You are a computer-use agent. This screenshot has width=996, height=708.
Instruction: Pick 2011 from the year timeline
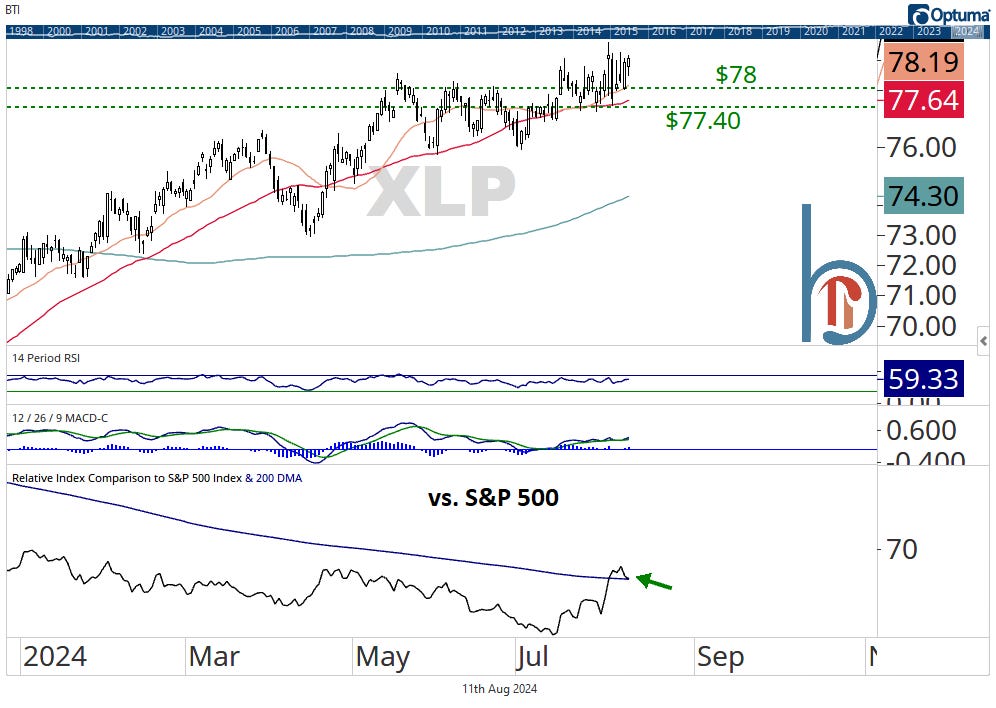[476, 31]
